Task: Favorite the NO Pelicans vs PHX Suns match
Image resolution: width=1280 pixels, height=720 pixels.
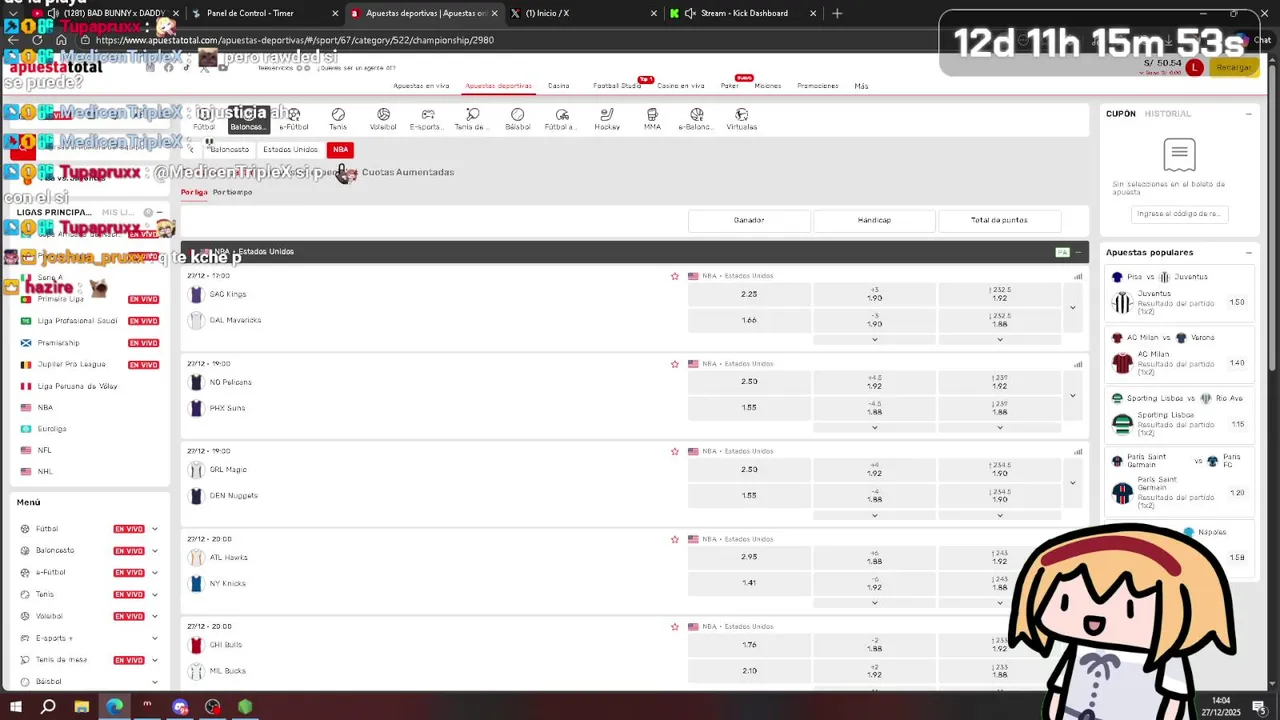Action: pyautogui.click(x=675, y=364)
